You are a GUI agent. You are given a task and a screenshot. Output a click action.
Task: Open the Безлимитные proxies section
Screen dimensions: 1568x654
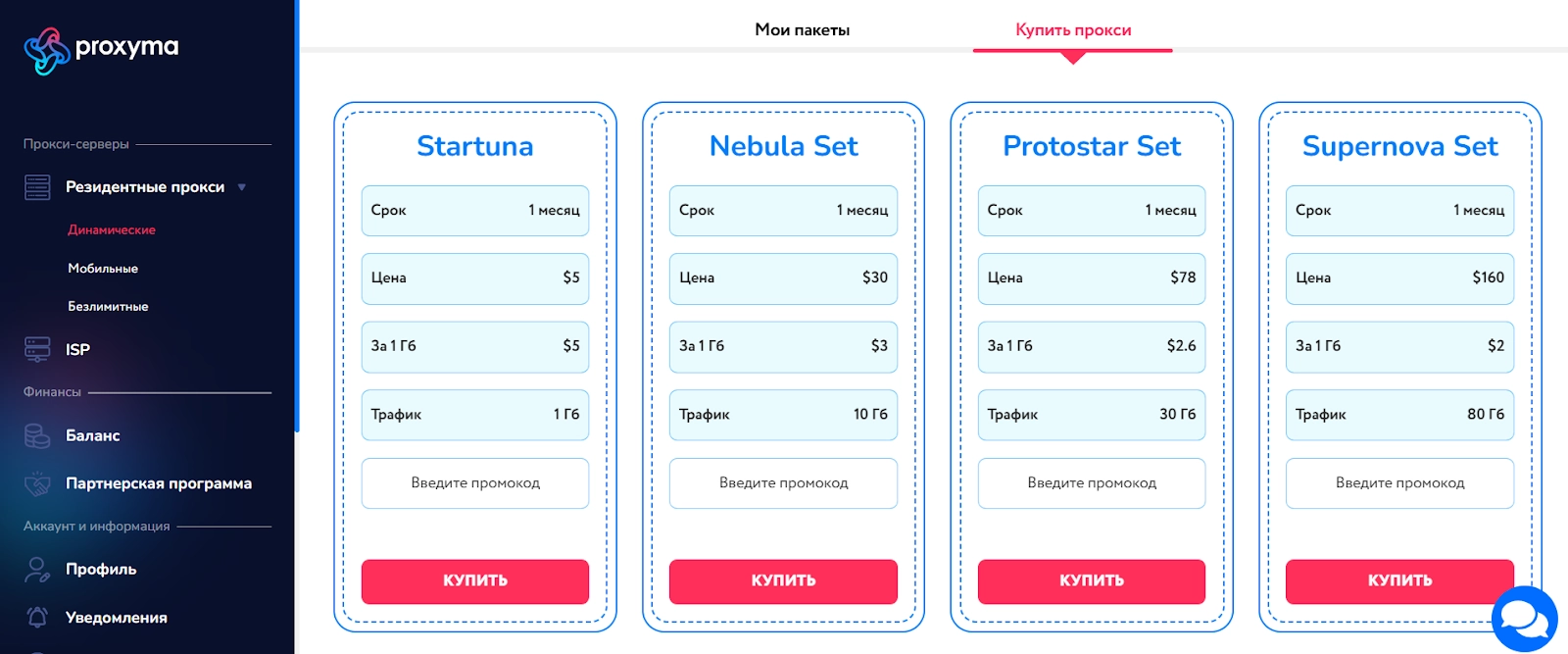108,307
